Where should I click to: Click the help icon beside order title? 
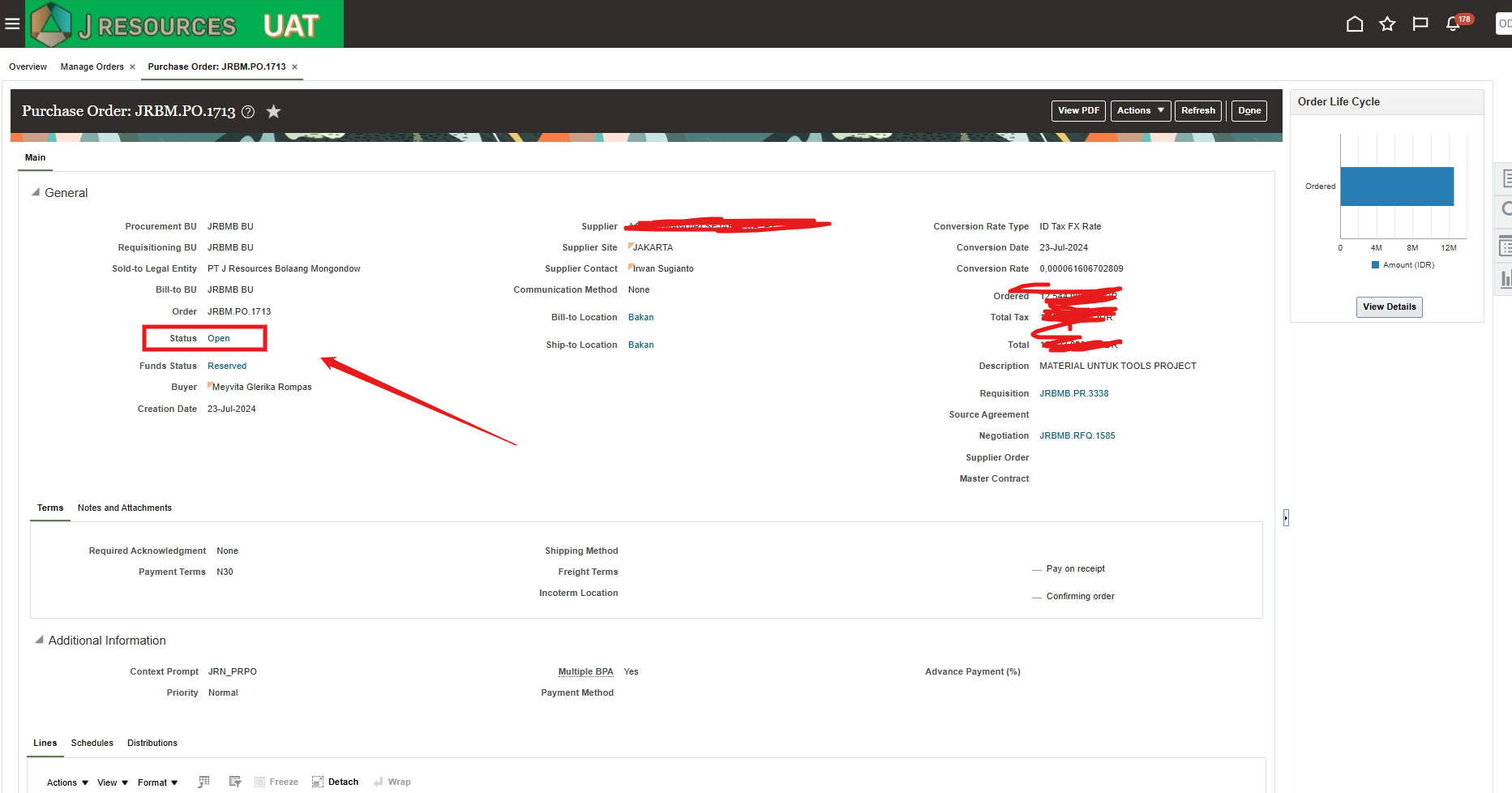(248, 112)
